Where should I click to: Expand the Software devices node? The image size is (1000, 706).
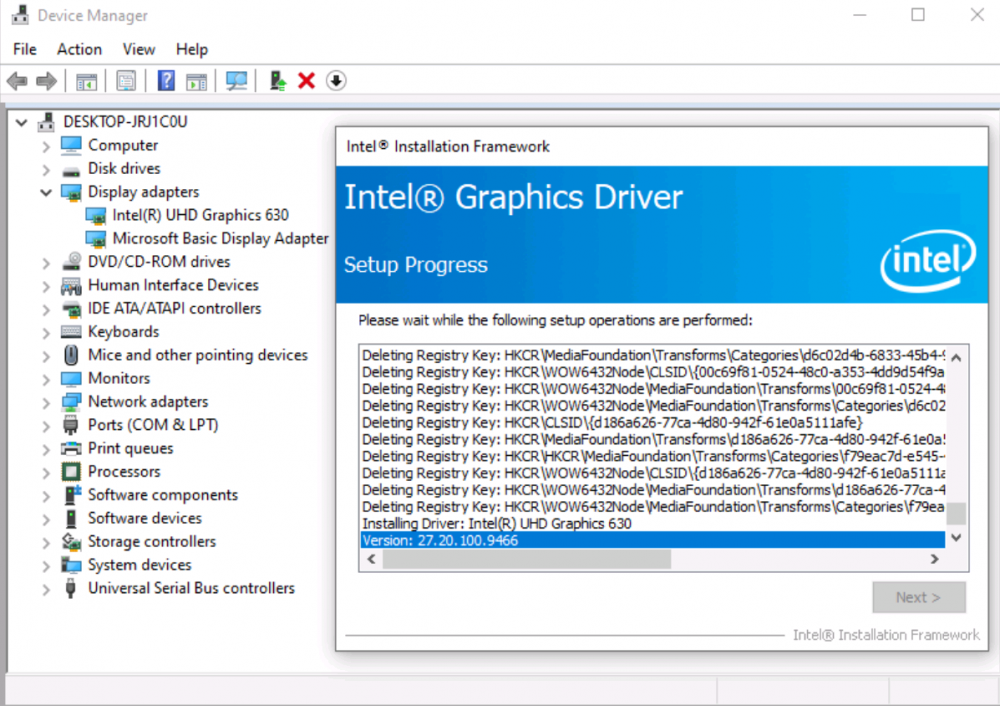tap(46, 519)
